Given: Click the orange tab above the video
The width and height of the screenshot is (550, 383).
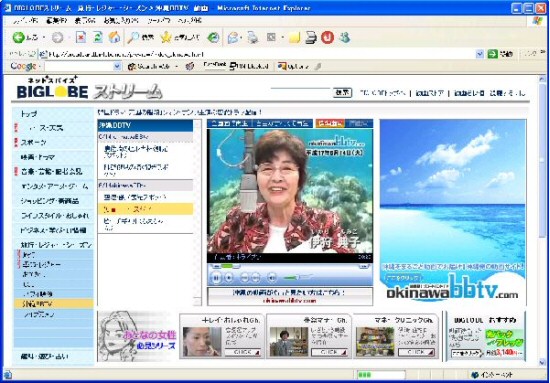Looking at the screenshot, I should click(x=330, y=123).
